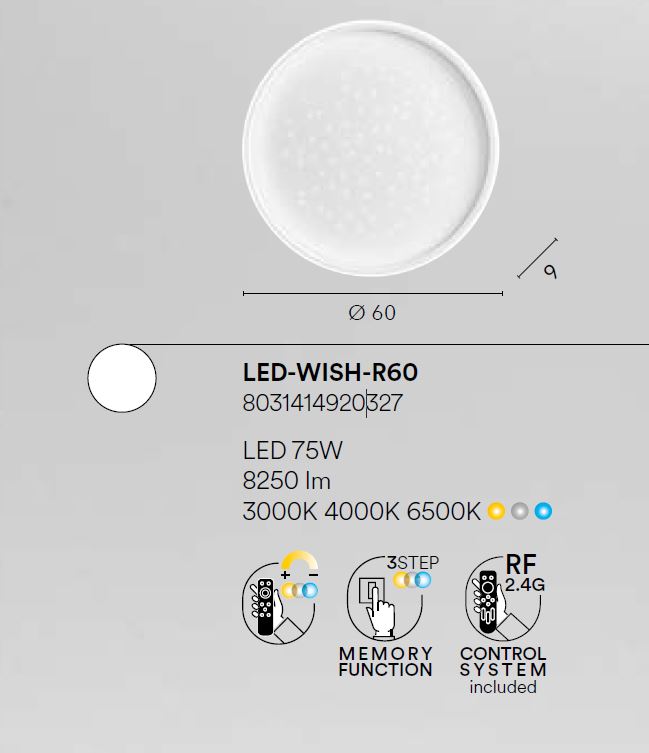Click the LED-WISH-R60 product title
649x753 pixels.
point(331,373)
